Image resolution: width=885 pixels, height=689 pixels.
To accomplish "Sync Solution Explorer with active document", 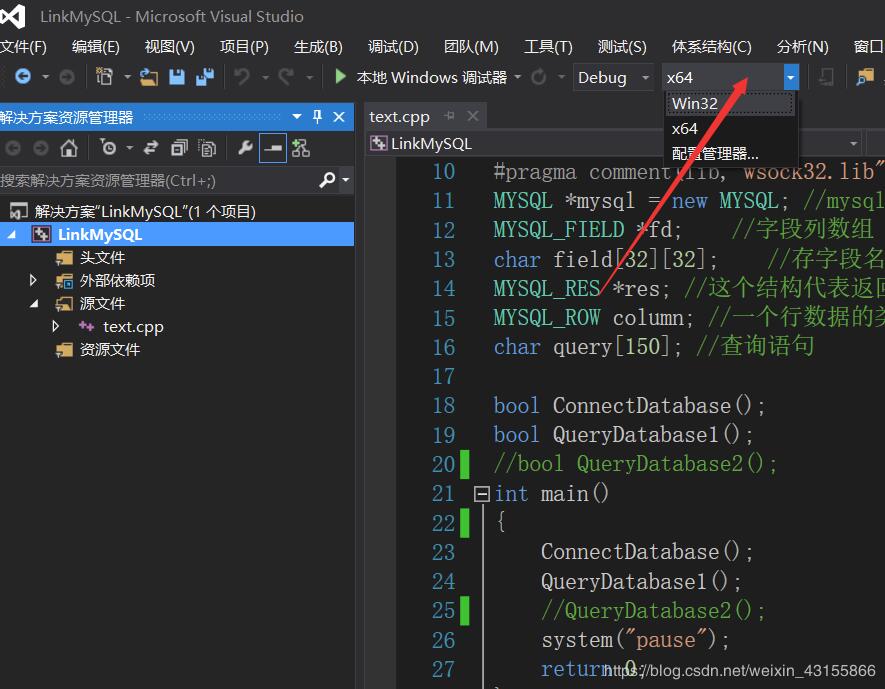I will tap(150, 148).
